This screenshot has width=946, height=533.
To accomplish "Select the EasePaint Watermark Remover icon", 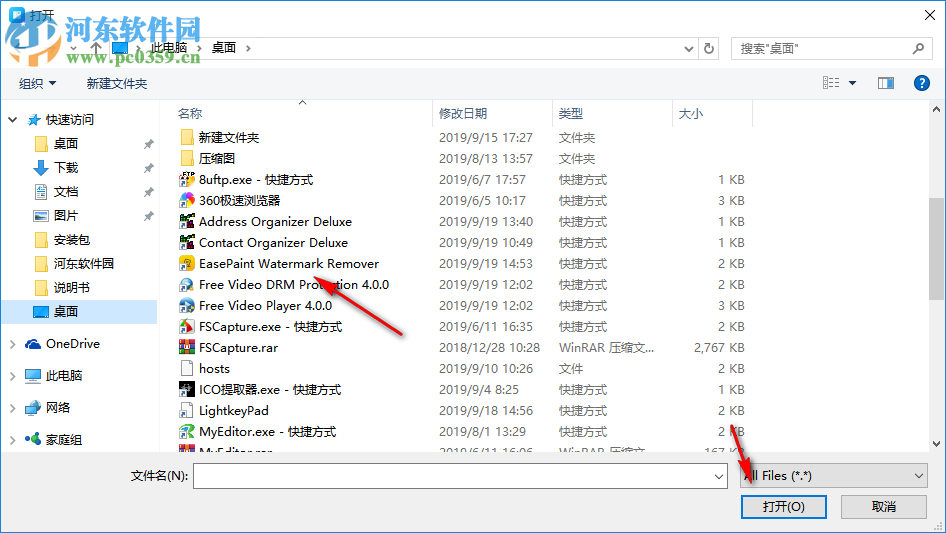I will tap(187, 264).
